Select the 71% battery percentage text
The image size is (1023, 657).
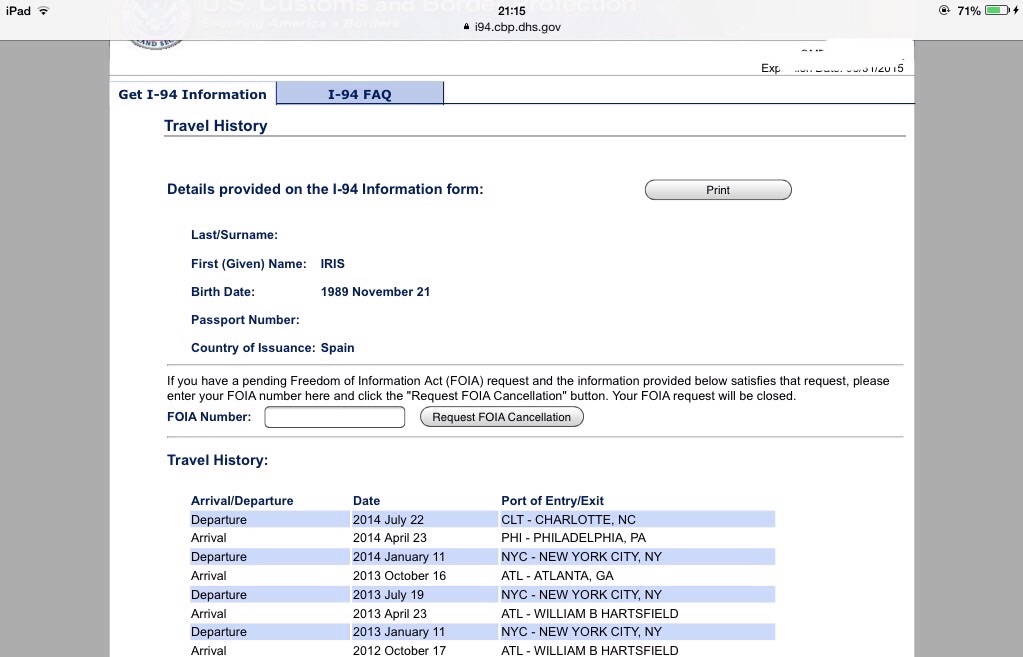969,10
